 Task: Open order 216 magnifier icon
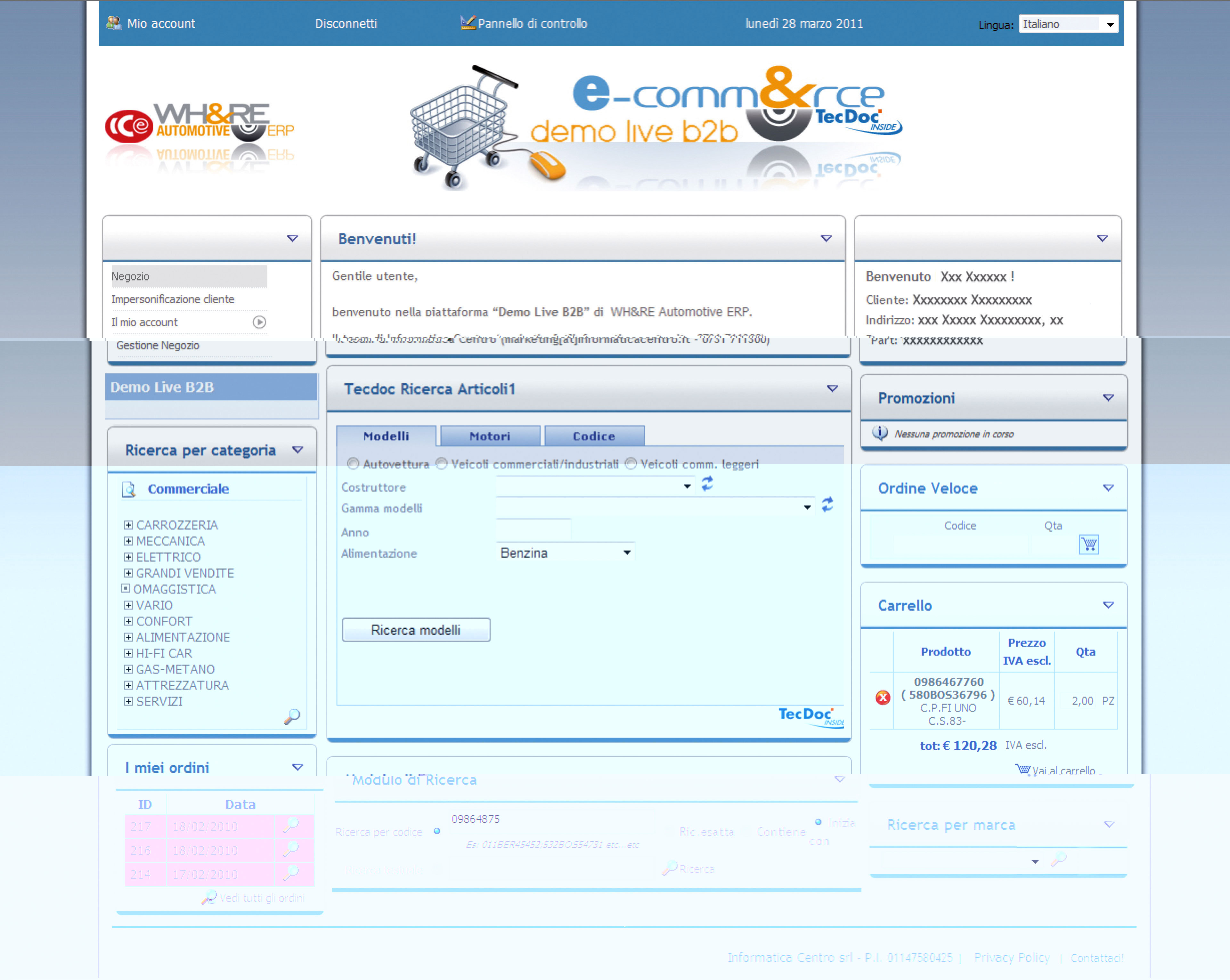(x=291, y=849)
